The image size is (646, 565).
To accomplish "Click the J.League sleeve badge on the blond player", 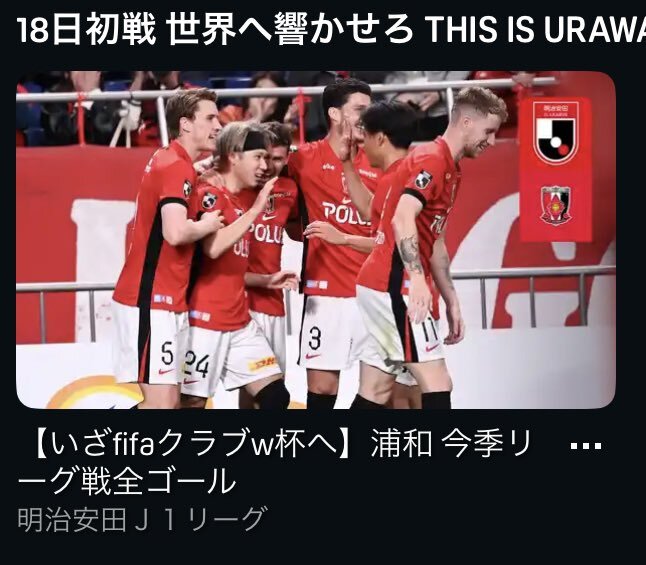I will coord(423,180).
